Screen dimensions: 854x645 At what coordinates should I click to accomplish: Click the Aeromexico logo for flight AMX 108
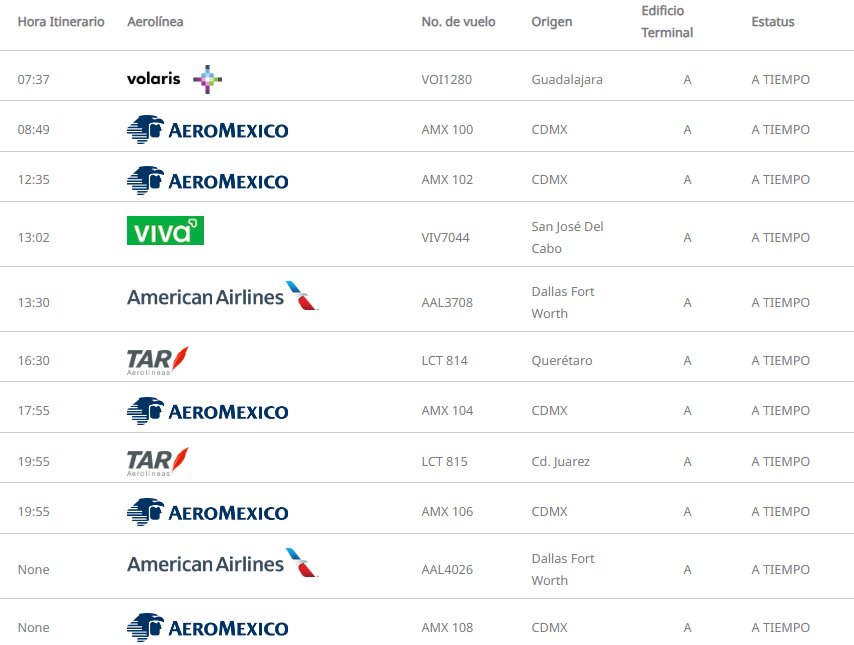(x=208, y=627)
